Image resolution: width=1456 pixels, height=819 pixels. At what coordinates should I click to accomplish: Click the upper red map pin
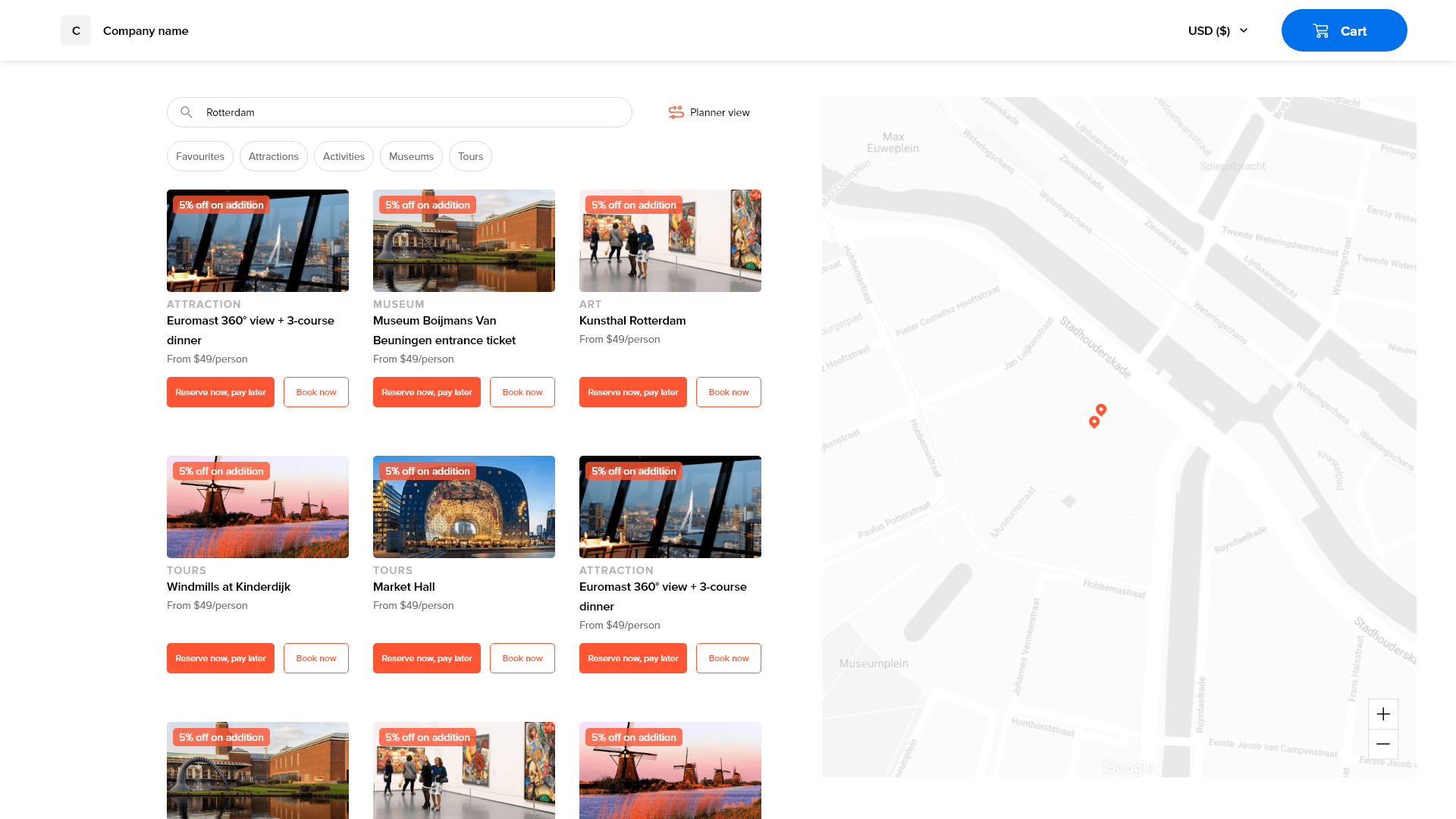point(1101,409)
